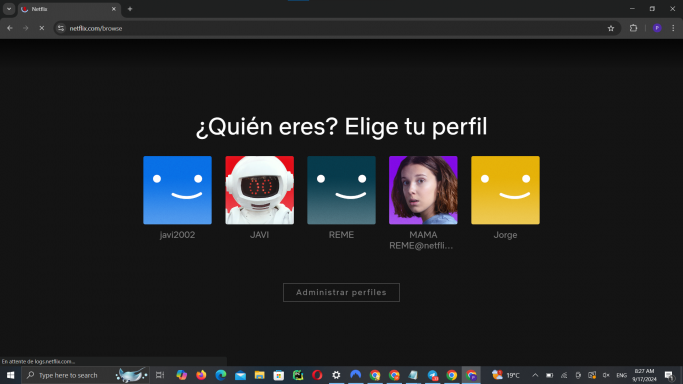Show hidden system tray icons
Image resolution: width=683 pixels, height=384 pixels.
(535, 375)
